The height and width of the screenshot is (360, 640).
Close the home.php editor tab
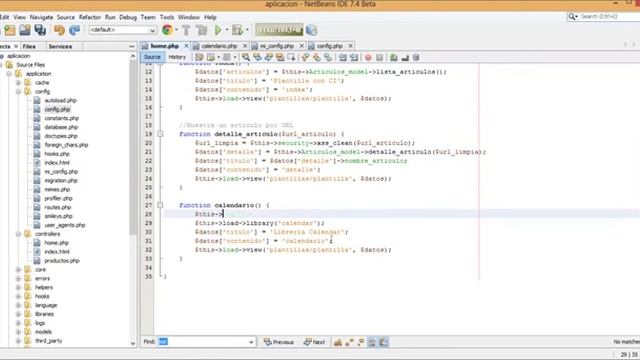pyautogui.click(x=186, y=46)
